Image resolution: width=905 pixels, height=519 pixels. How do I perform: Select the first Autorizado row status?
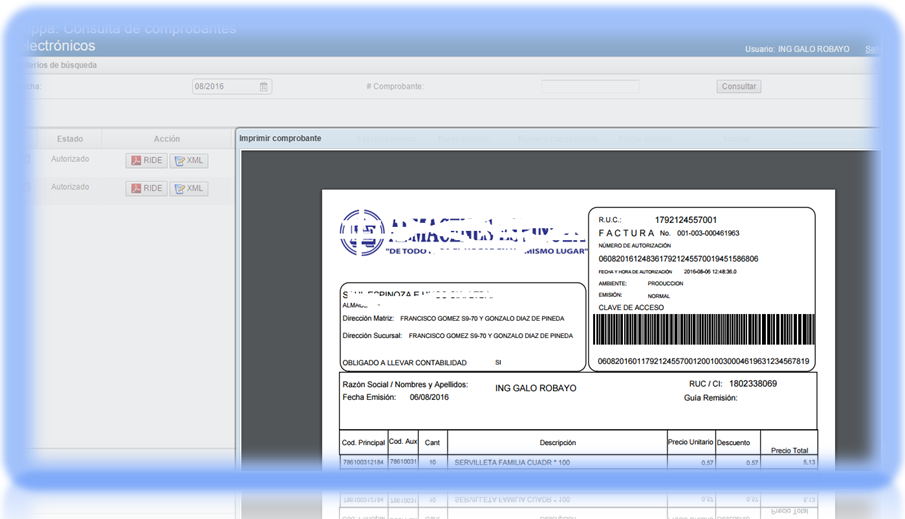click(70, 159)
